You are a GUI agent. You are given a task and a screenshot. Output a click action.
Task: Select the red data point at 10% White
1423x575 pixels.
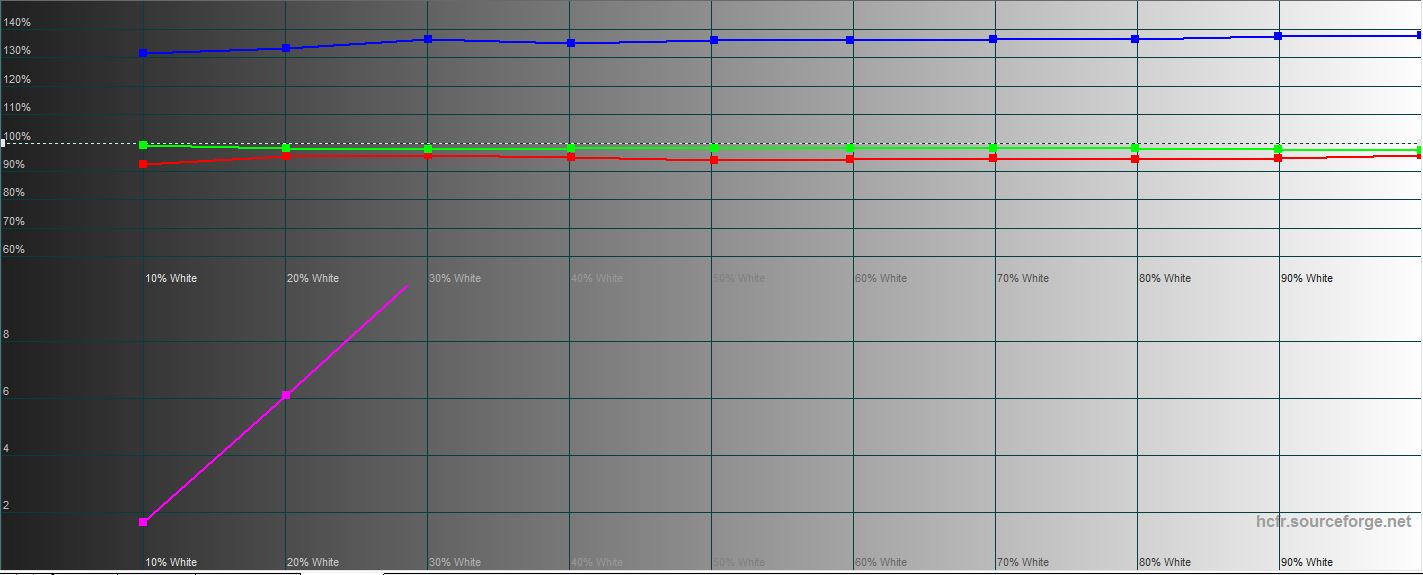point(143,164)
